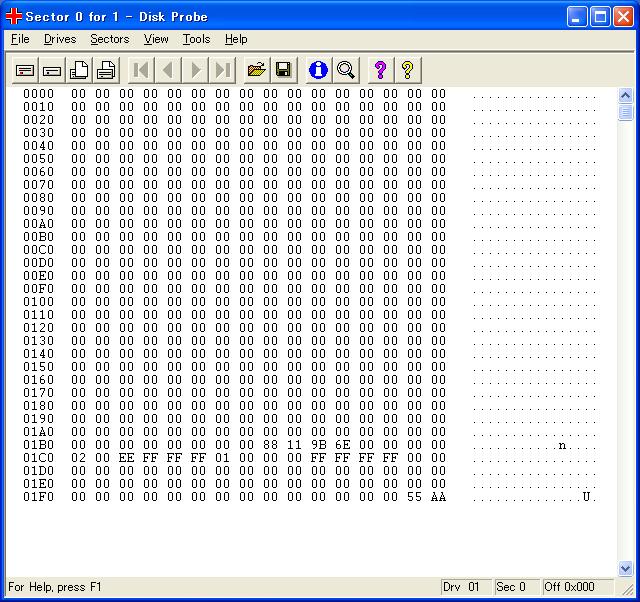Click the open folder toolbar icon
Image resolution: width=640 pixels, height=602 pixels.
(x=257, y=70)
